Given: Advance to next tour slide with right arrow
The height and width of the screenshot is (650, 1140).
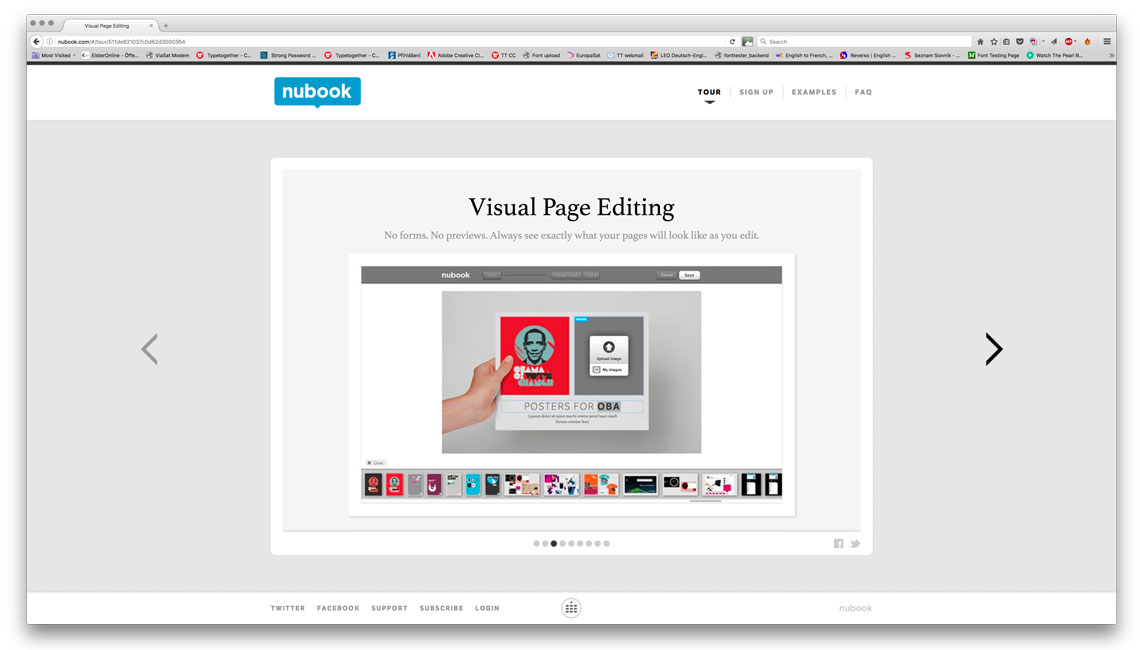Looking at the screenshot, I should click(994, 349).
